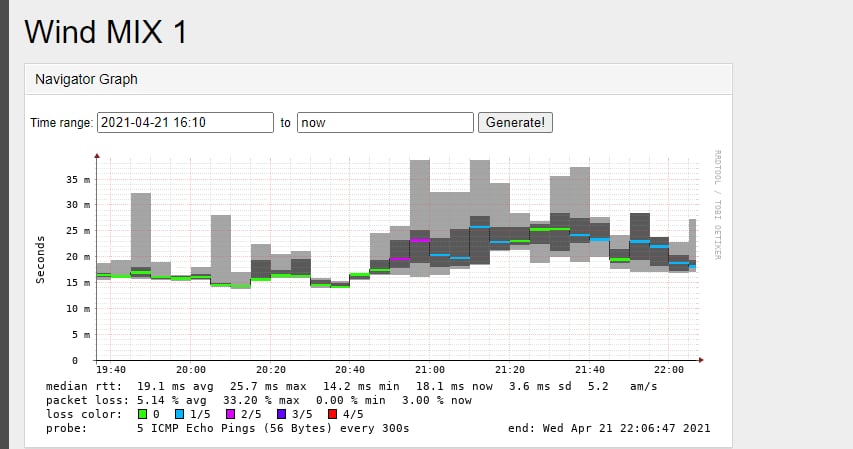Image resolution: width=853 pixels, height=449 pixels.
Task: Select the purple 3/5 loss color swatch
Action: [285, 413]
